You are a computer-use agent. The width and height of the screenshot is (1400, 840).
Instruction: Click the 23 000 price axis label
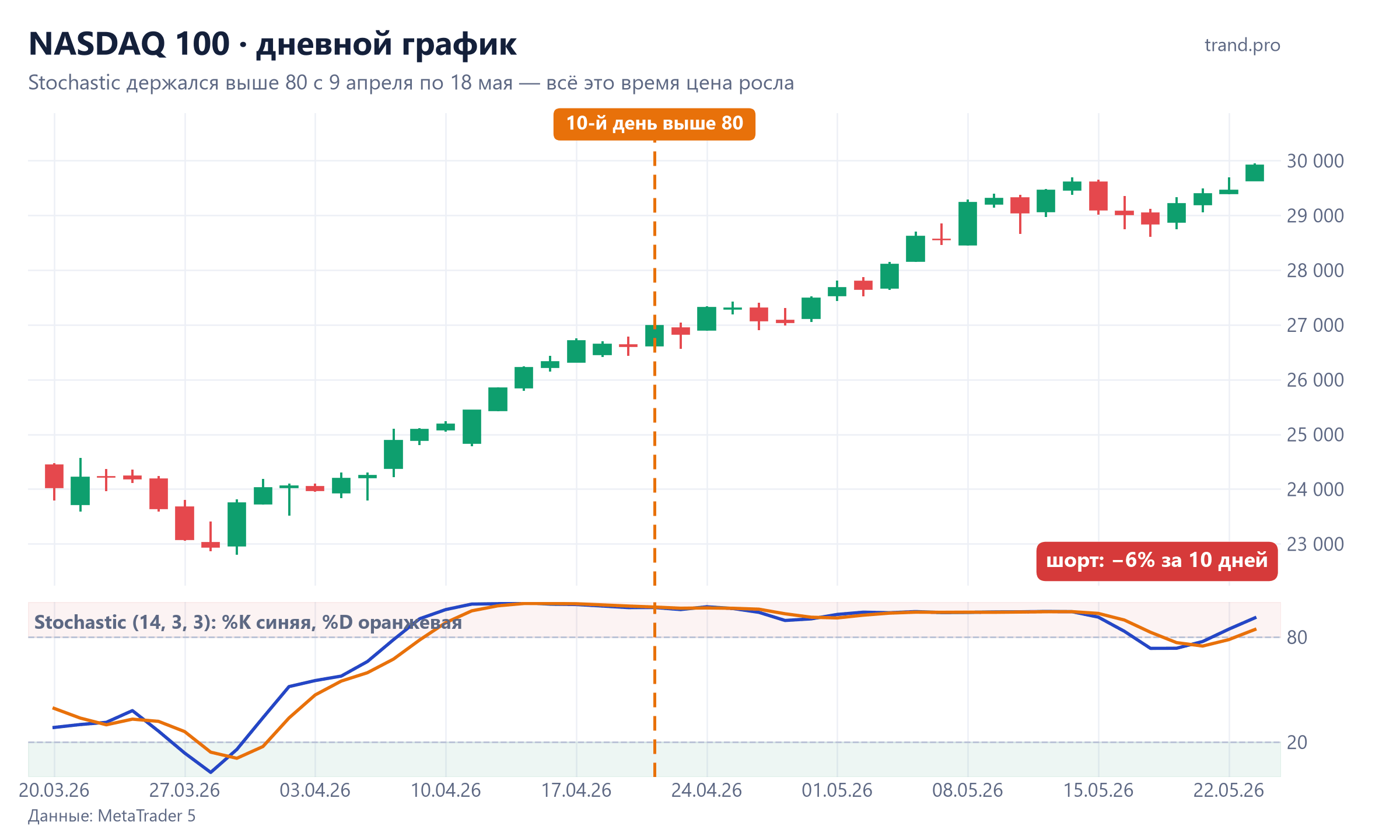pyautogui.click(x=1315, y=544)
